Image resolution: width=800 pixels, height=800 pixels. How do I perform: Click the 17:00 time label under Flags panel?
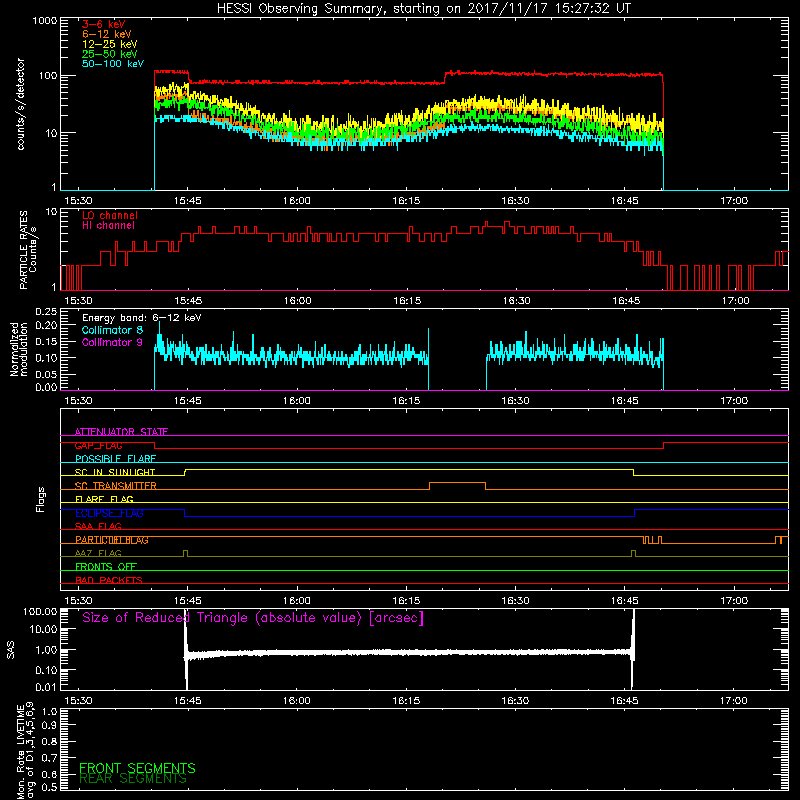point(734,601)
